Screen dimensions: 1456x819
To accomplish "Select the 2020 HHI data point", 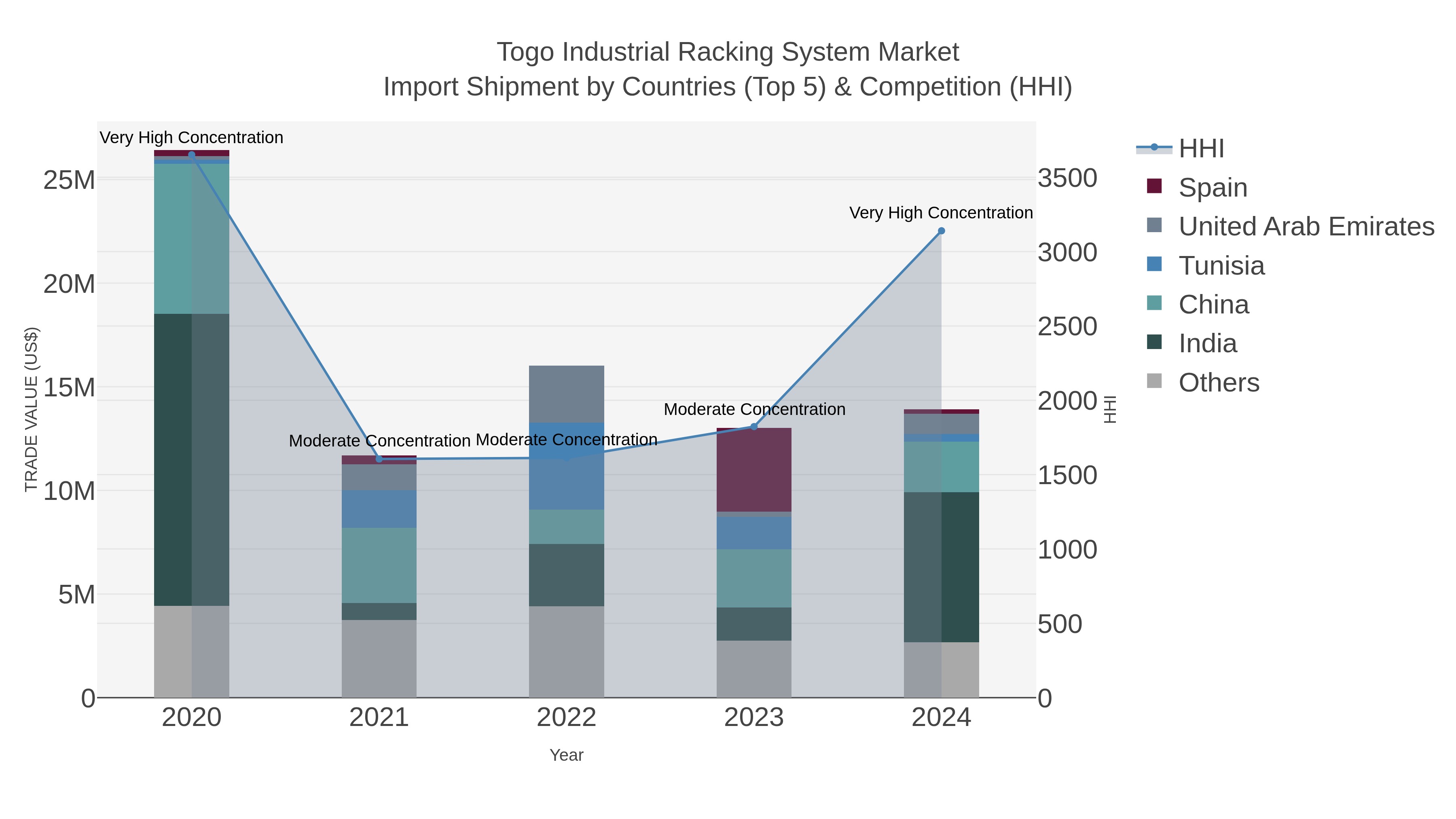I will (x=192, y=154).
